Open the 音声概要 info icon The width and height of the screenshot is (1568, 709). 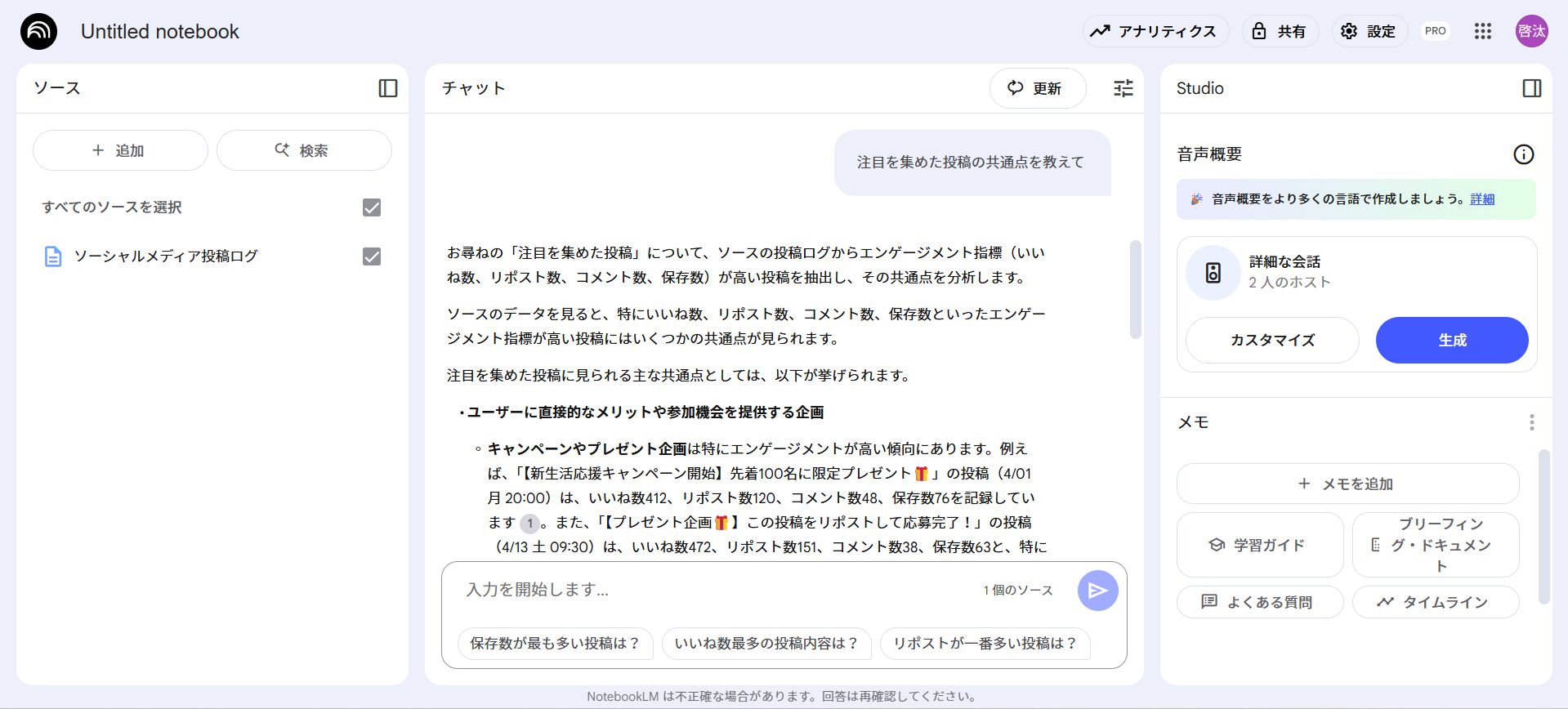pyautogui.click(x=1523, y=154)
